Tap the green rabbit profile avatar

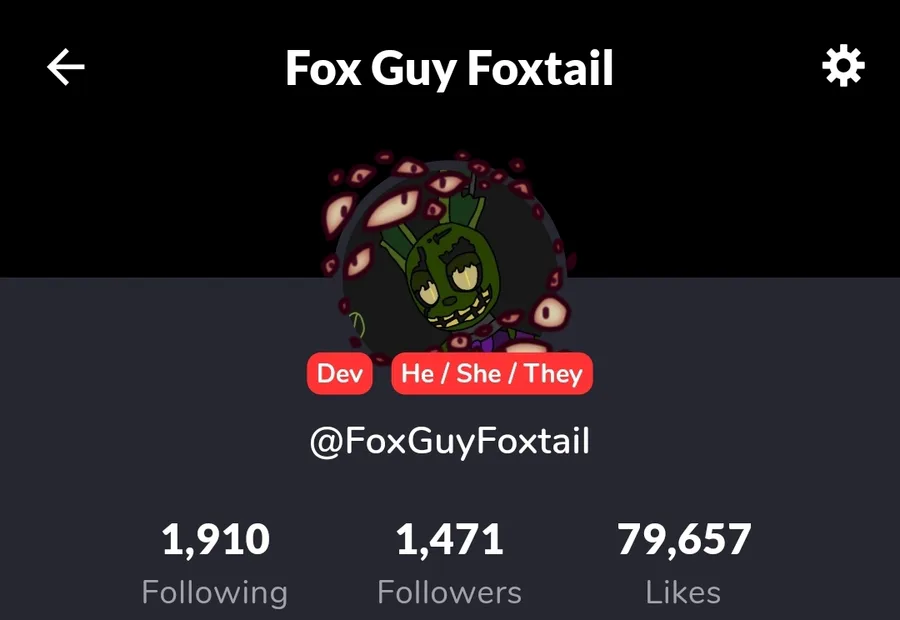coord(449,255)
